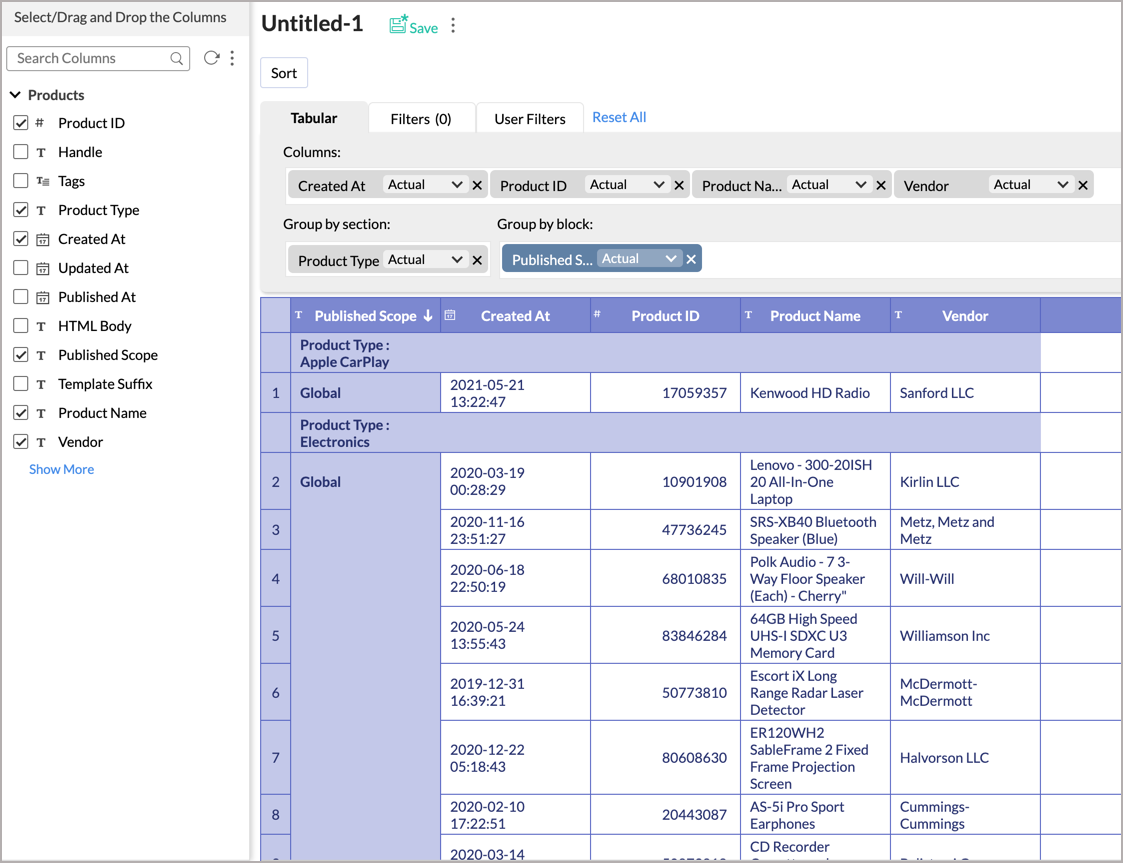Click the refresh columns icon

click(211, 58)
